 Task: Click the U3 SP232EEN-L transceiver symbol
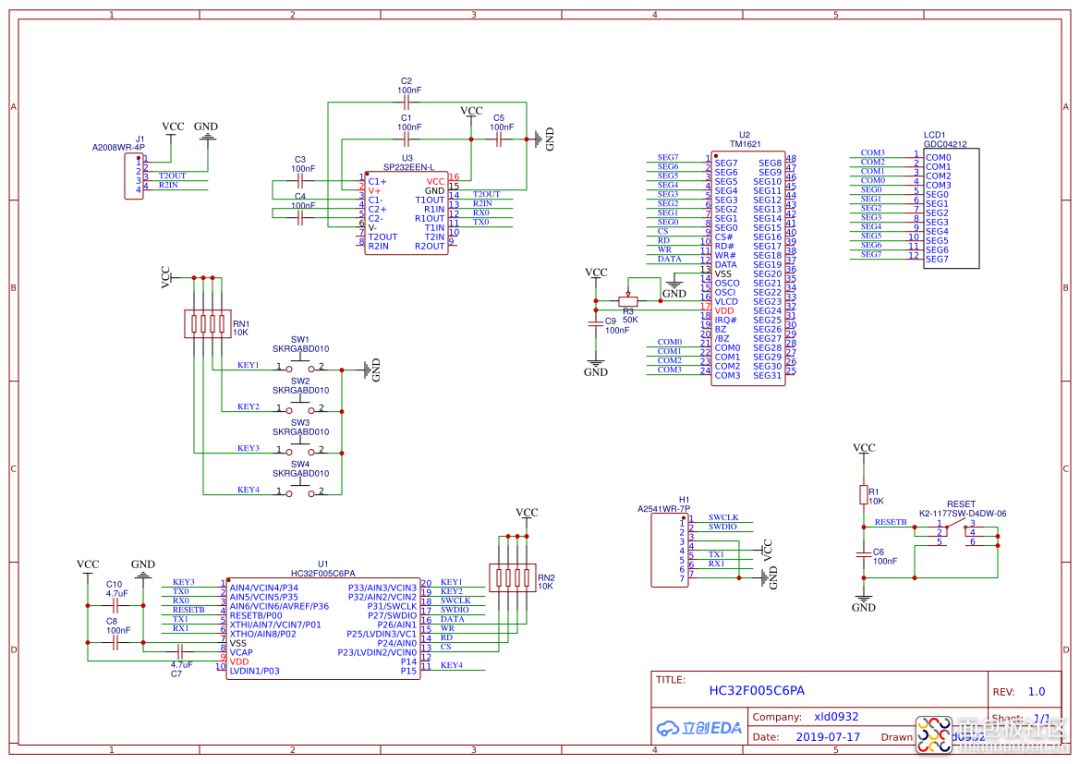click(x=406, y=213)
